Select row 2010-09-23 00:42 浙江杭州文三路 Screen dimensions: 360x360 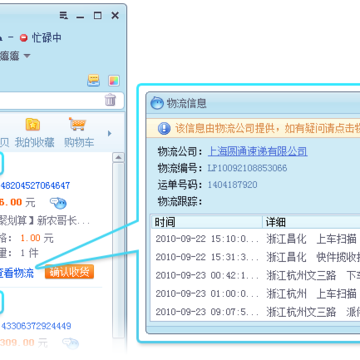[x=256, y=275]
